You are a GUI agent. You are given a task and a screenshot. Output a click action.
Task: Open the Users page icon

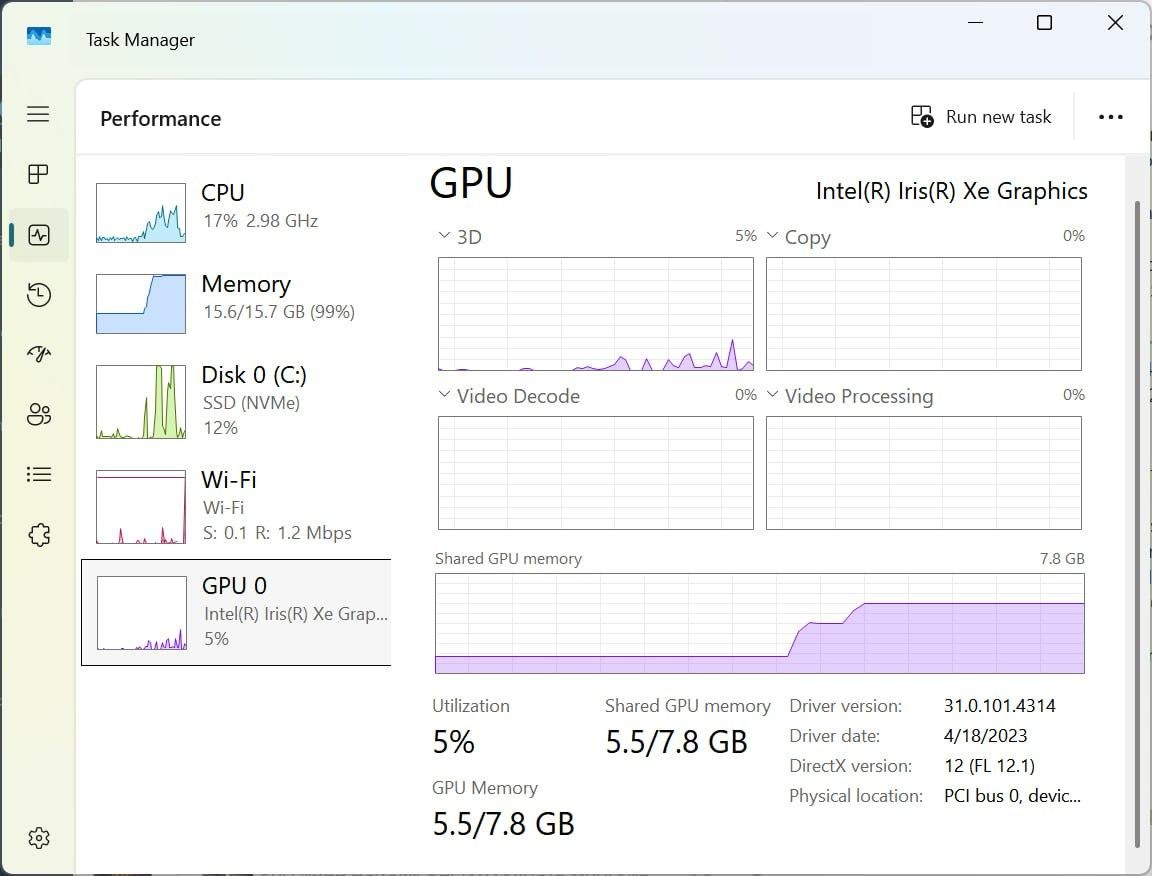[x=38, y=414]
